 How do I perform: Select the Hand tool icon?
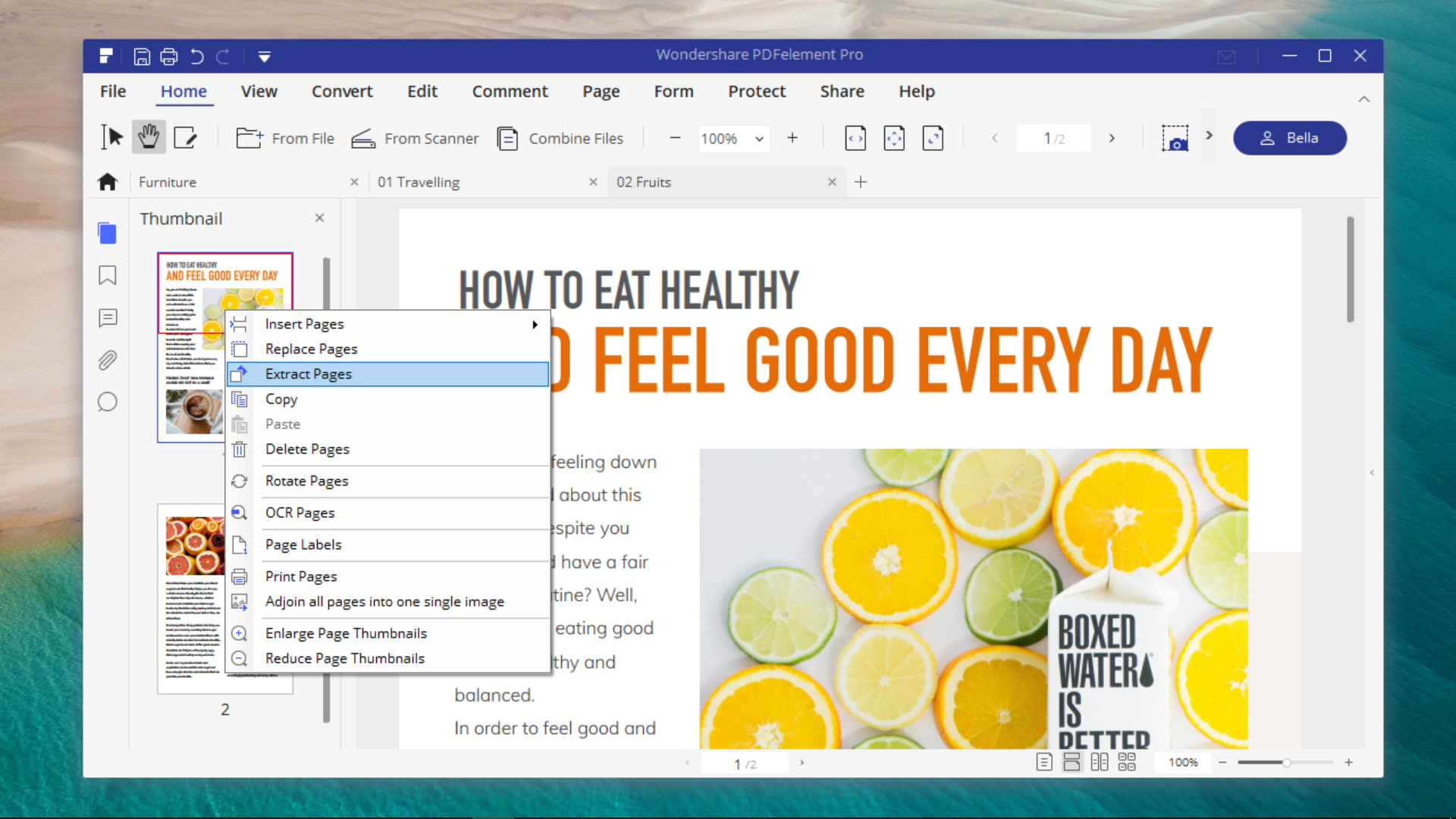[149, 137]
